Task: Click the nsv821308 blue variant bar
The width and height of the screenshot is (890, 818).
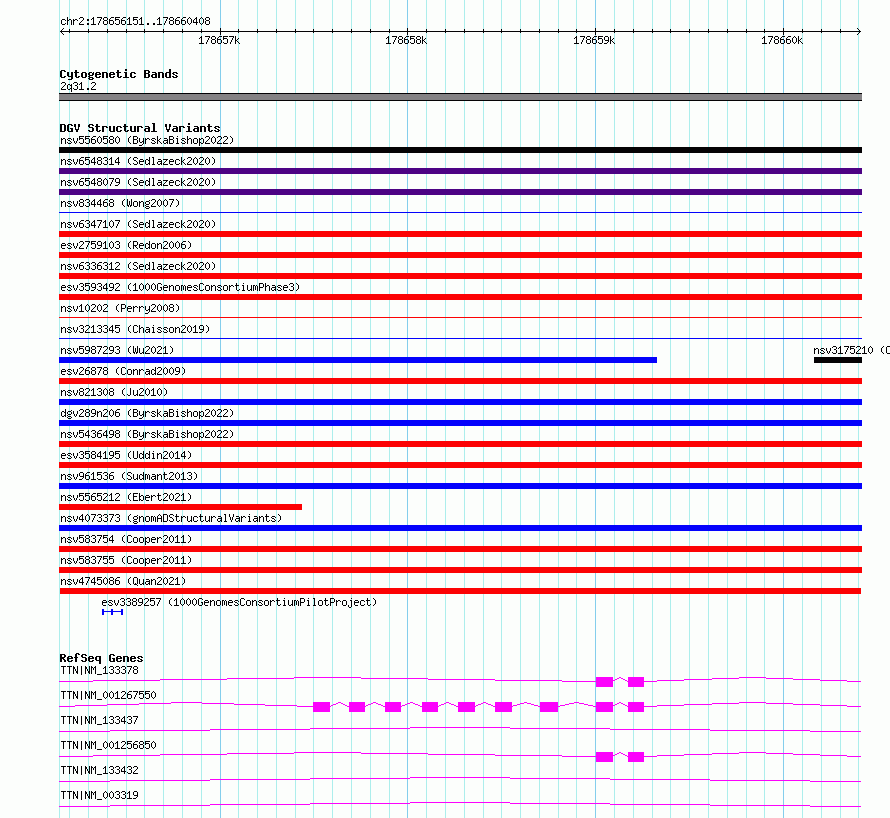Action: tap(460, 402)
